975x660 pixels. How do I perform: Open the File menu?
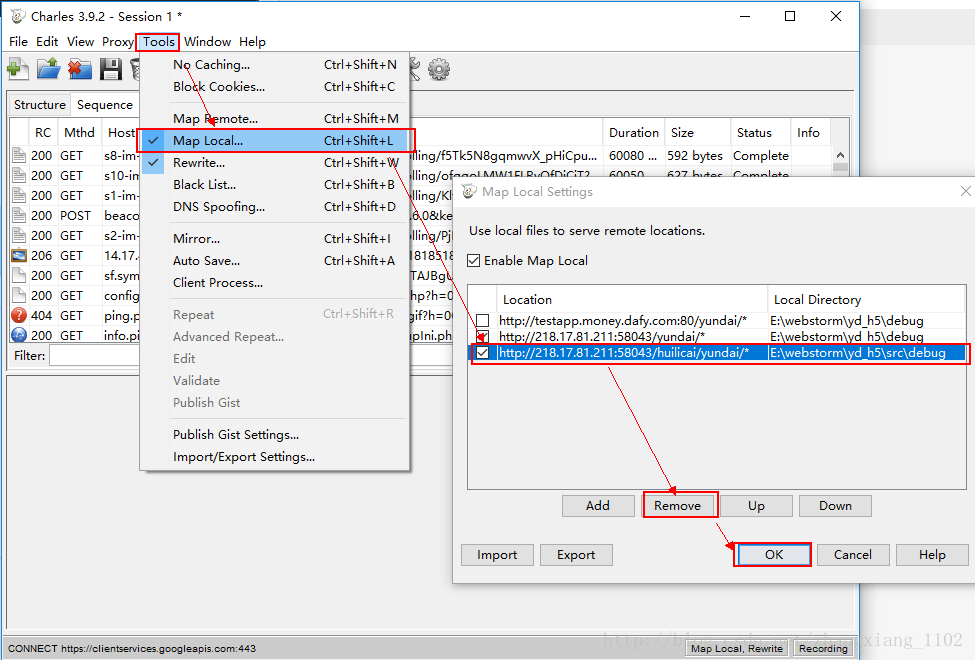coord(18,42)
